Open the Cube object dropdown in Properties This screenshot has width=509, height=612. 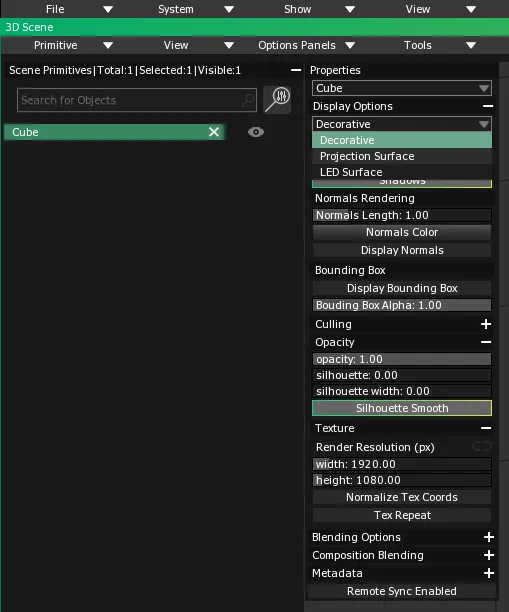coord(402,88)
